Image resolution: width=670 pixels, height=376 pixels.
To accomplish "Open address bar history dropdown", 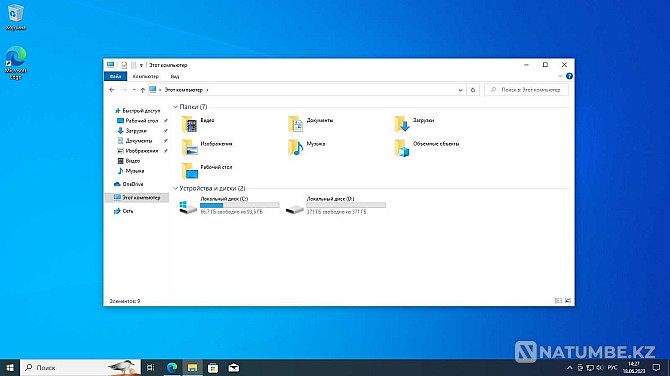I will coord(460,90).
